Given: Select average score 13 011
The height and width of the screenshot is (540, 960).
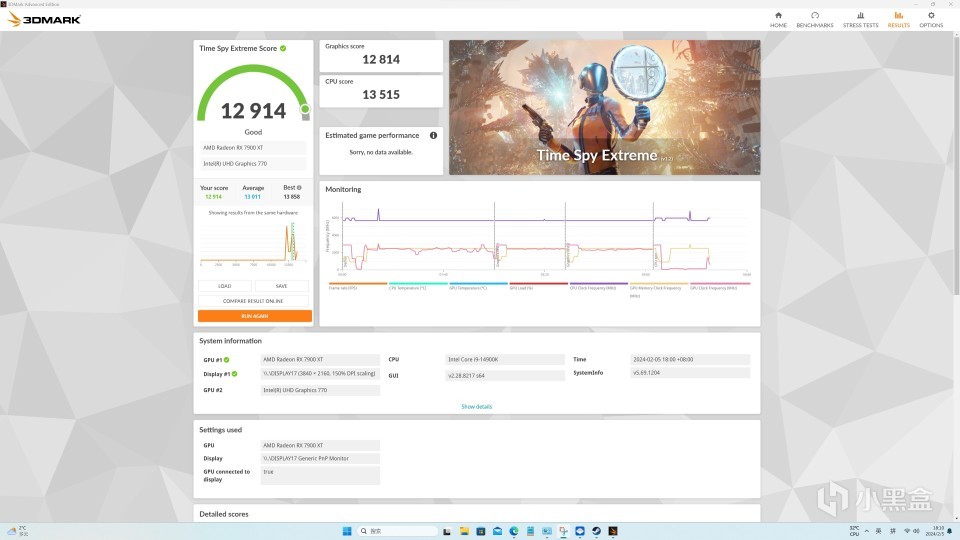Looking at the screenshot, I should [252, 197].
